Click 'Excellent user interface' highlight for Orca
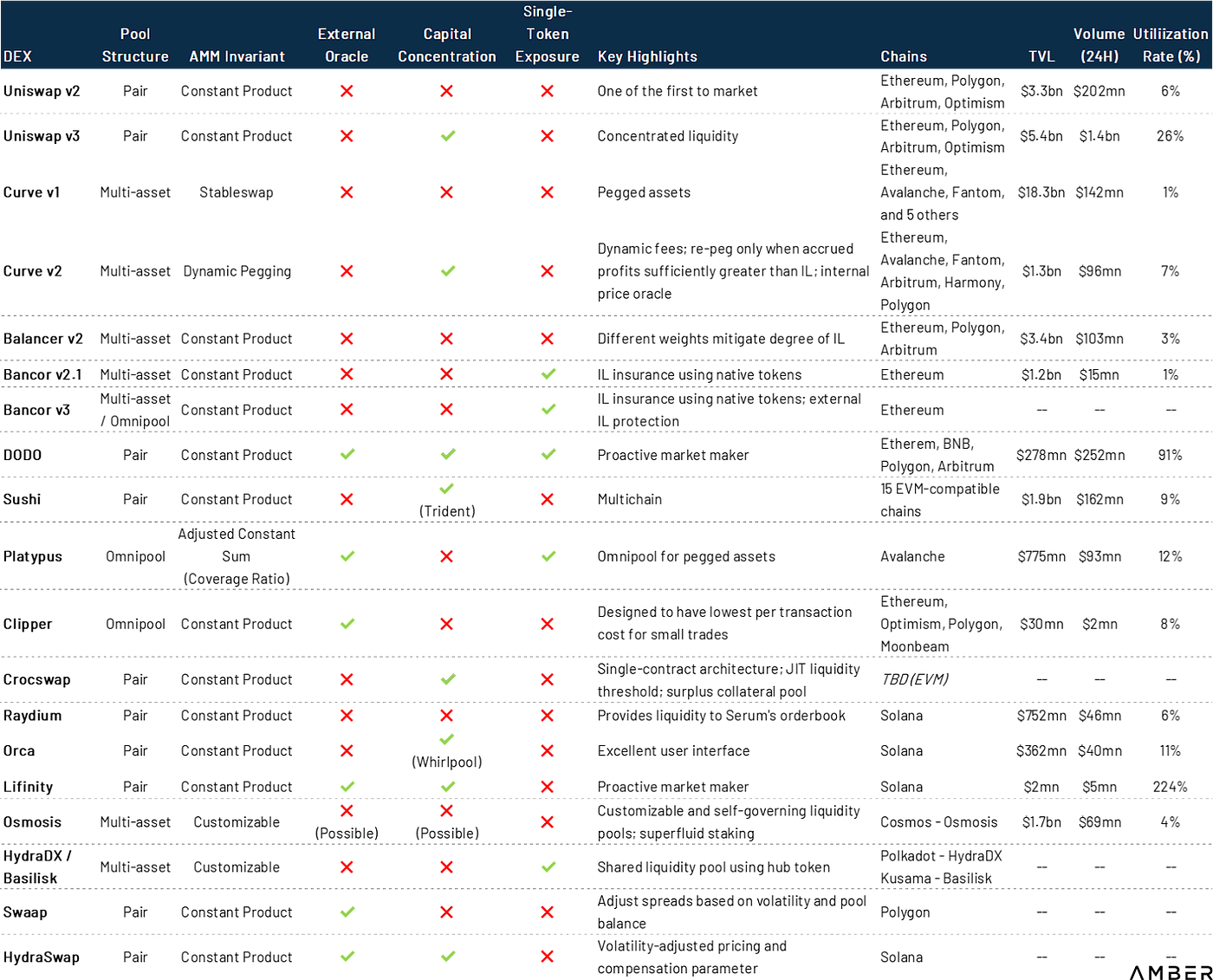Image resolution: width=1213 pixels, height=980 pixels. pos(673,751)
